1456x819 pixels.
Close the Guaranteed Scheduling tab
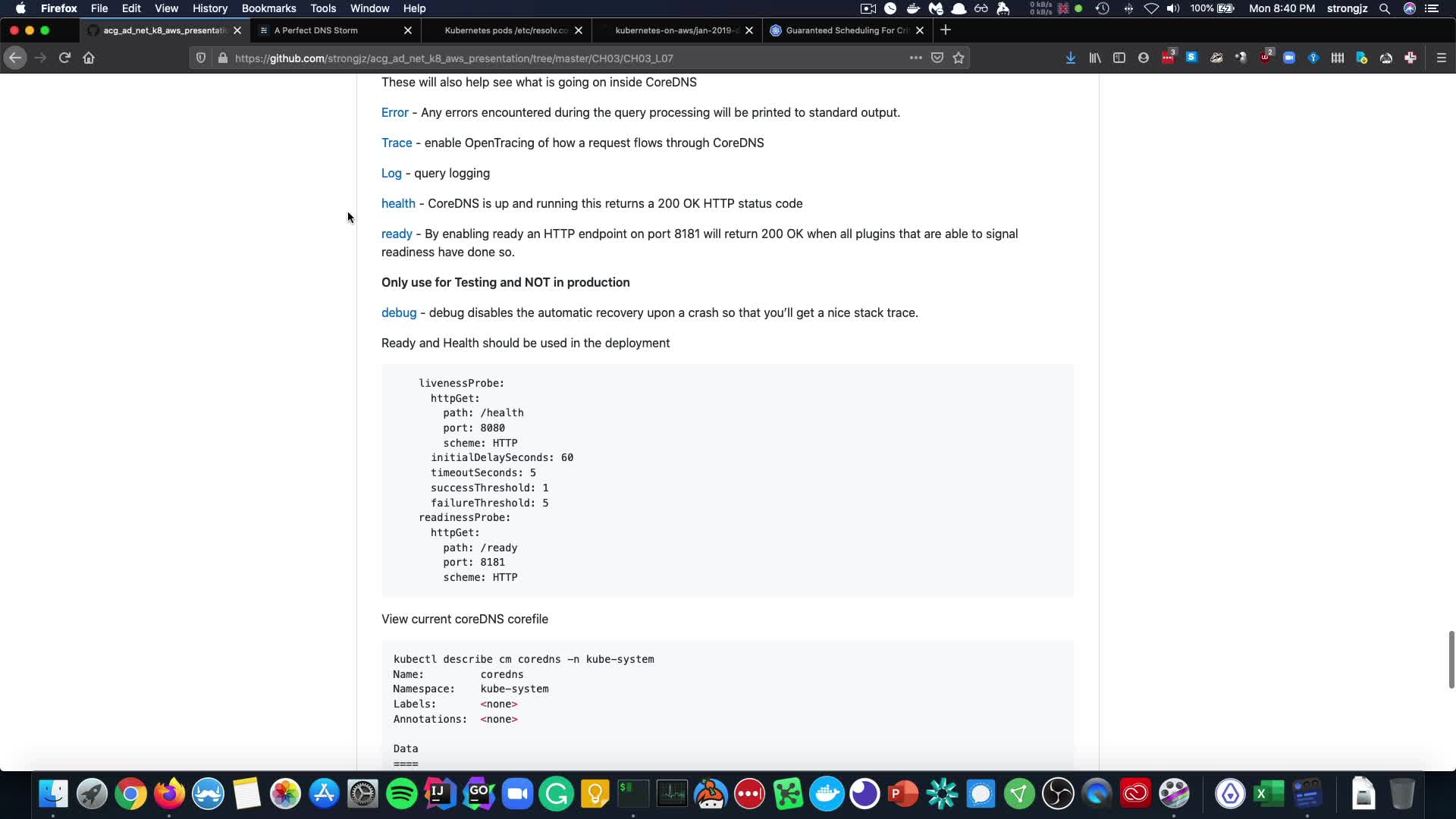(920, 30)
